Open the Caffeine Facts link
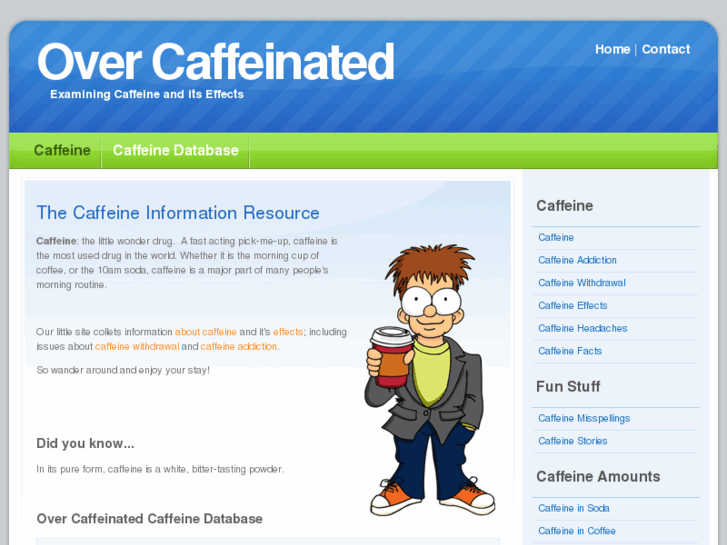Viewport: 727px width, 545px height. (x=570, y=351)
